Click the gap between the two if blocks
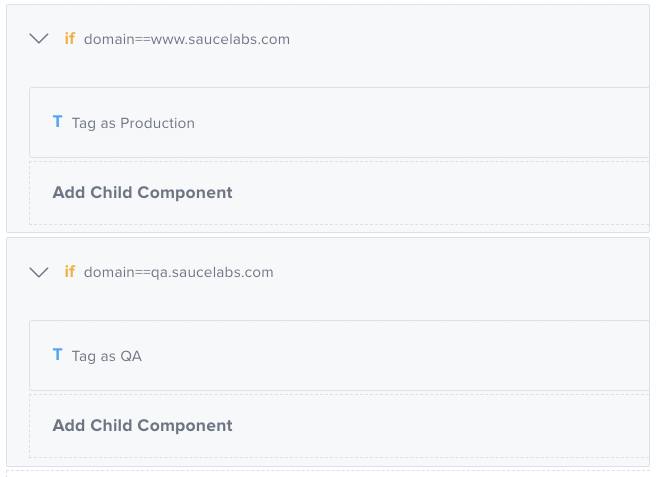This screenshot has width=658, height=477. click(x=328, y=235)
